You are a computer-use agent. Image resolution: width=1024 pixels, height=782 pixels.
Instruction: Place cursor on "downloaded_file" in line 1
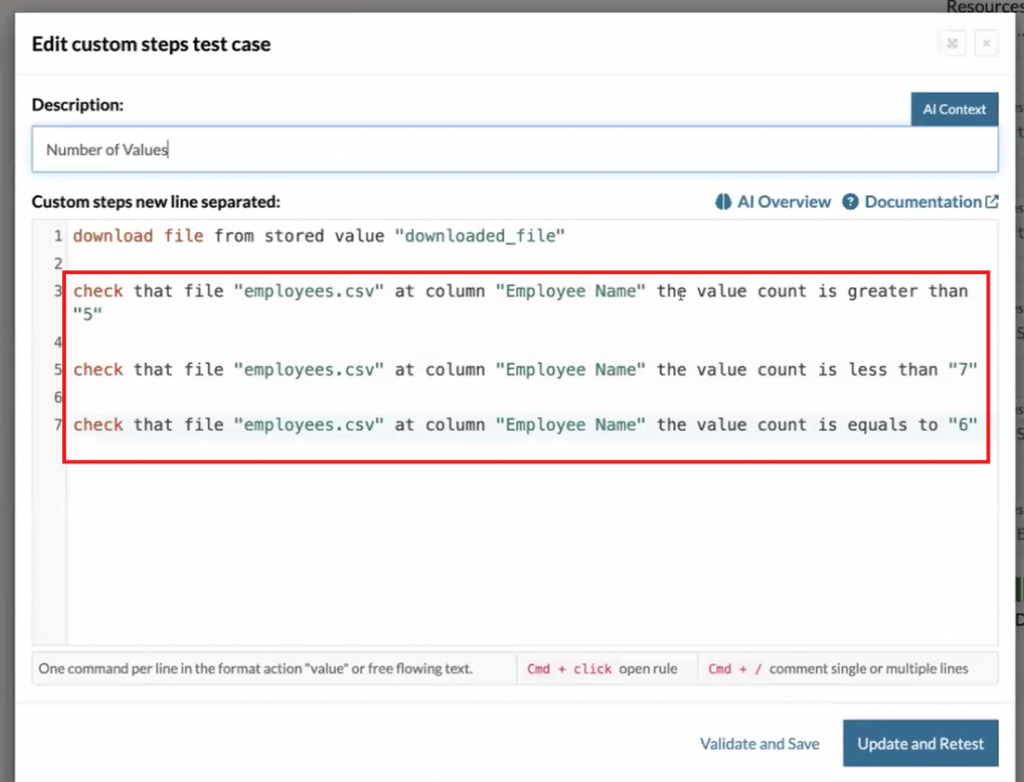480,237
